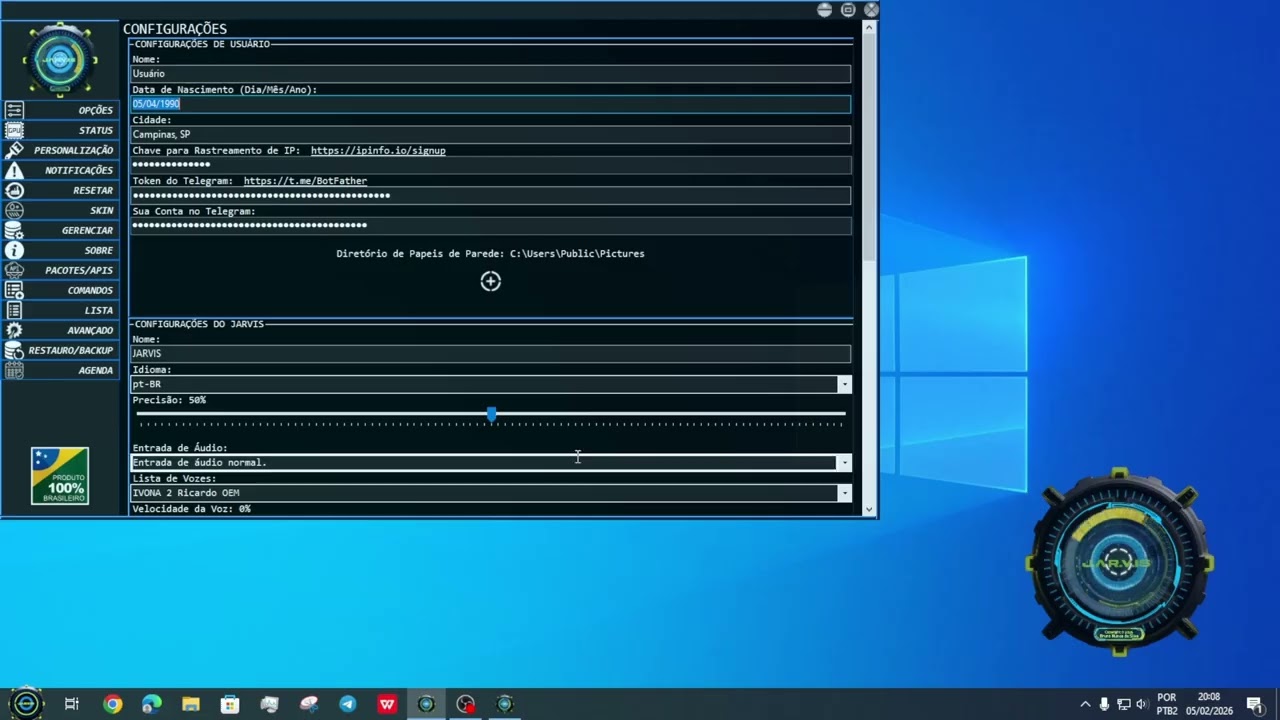Click the CPU chip icon for STATUS
The height and width of the screenshot is (720, 1280).
point(14,130)
